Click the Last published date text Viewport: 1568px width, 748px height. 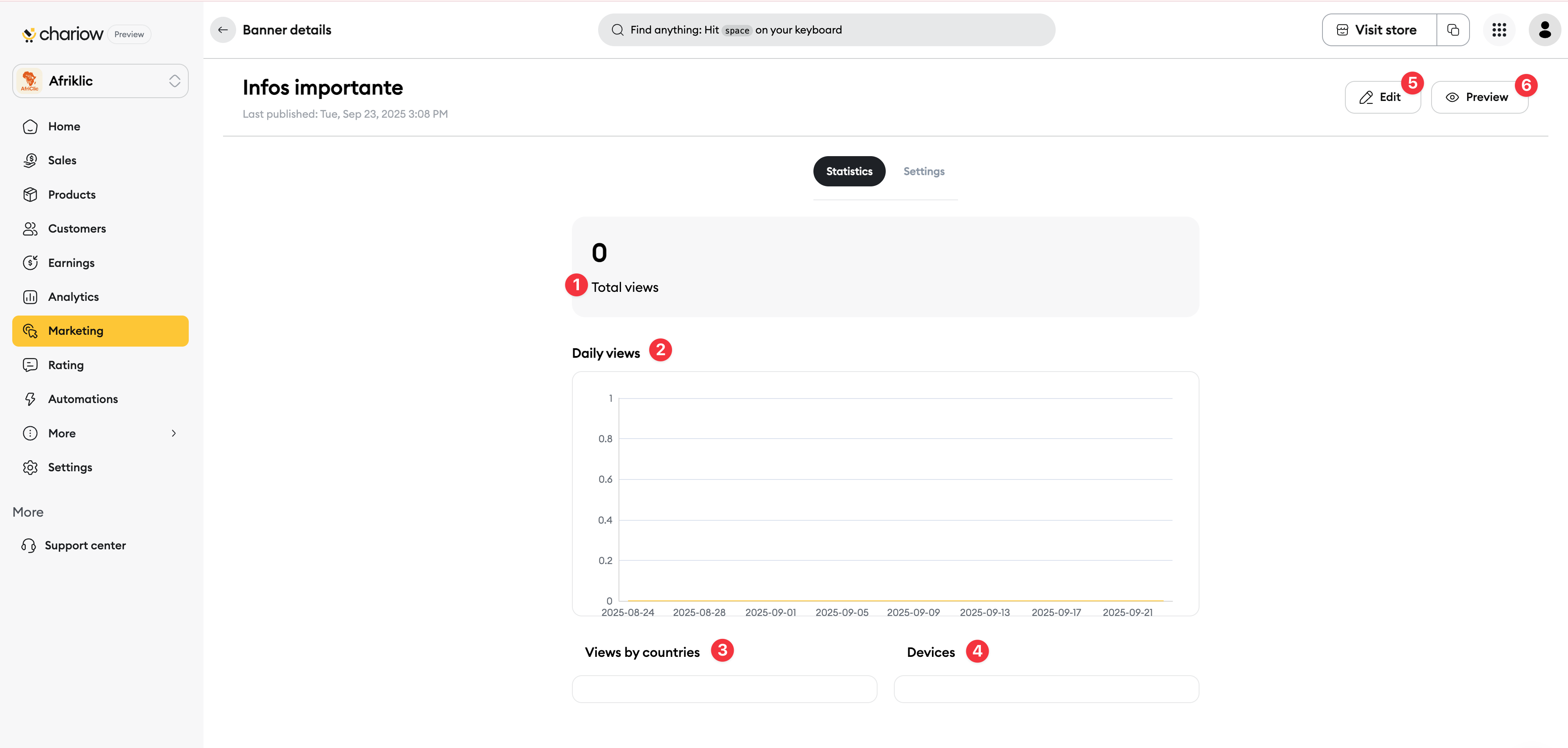pos(345,114)
